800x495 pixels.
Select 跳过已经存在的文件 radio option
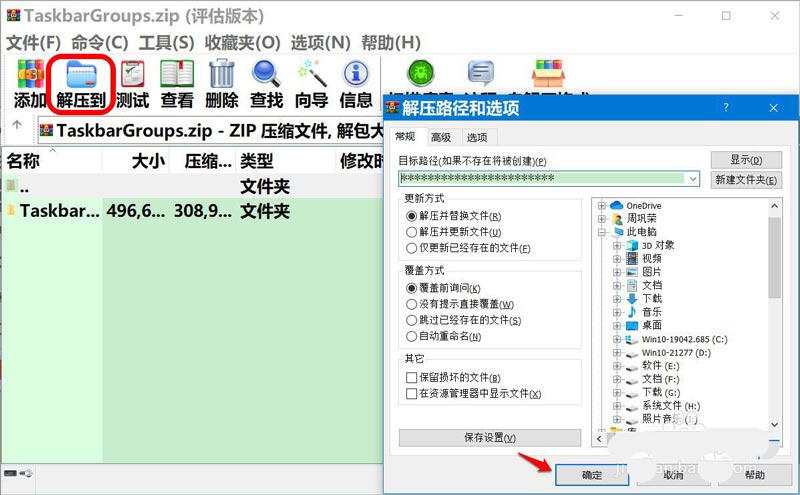[464, 320]
